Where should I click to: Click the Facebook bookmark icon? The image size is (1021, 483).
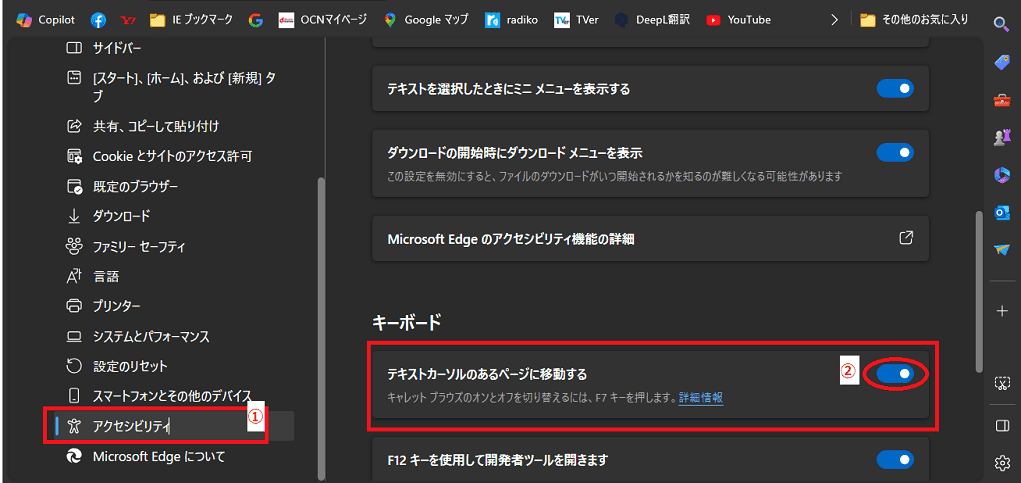pos(98,19)
